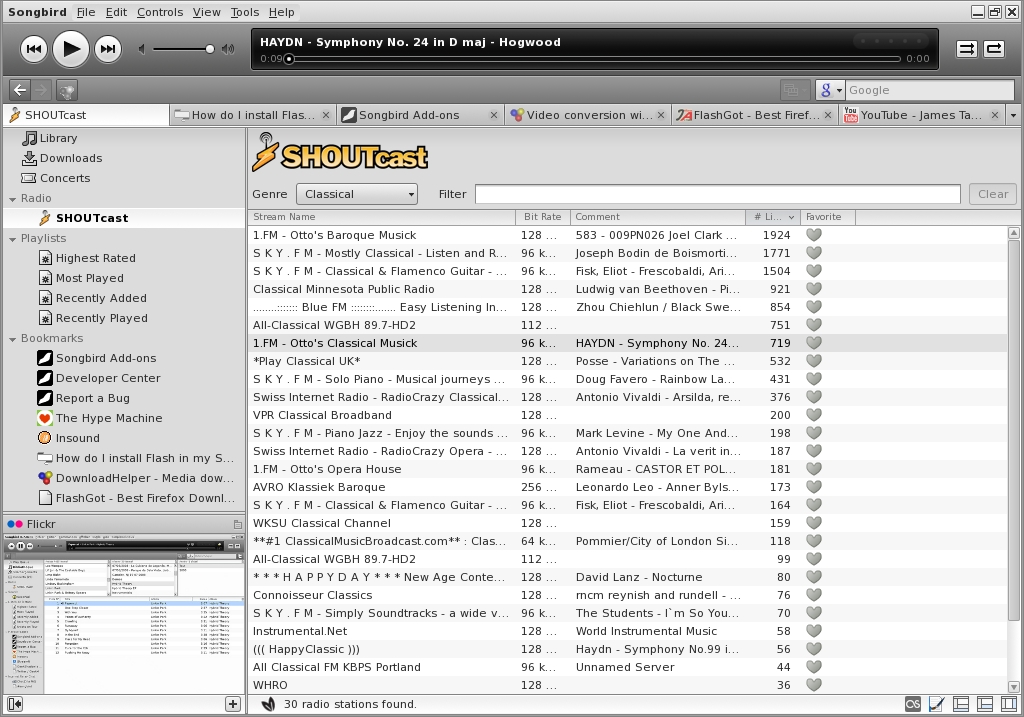Click the Last.fm status bar icon
The image size is (1024, 717).
point(913,704)
